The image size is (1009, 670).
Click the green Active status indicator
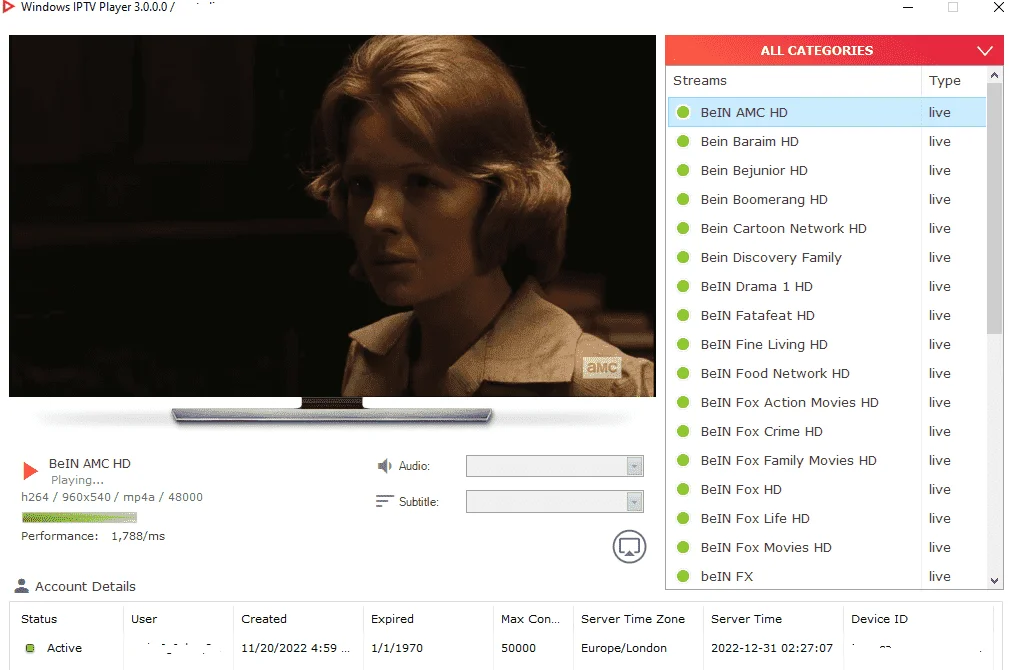(x=30, y=648)
